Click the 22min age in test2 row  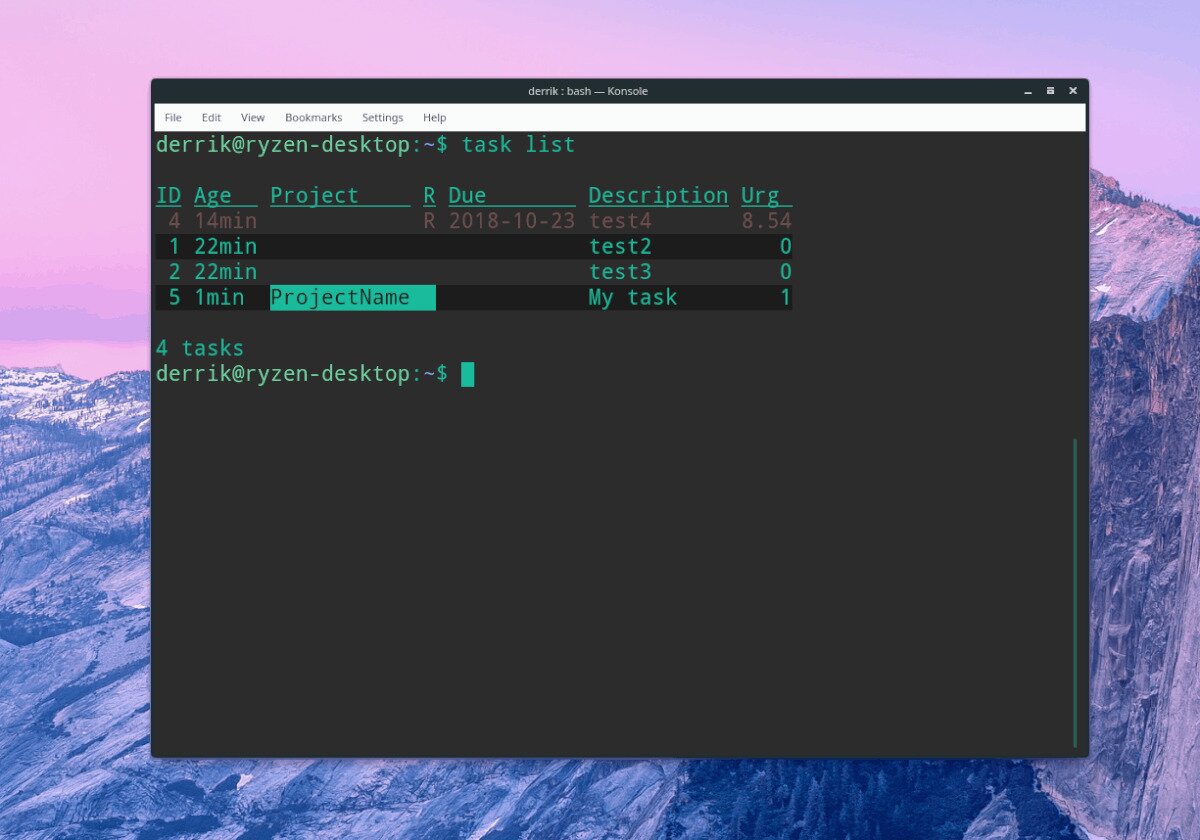pyautogui.click(x=225, y=247)
